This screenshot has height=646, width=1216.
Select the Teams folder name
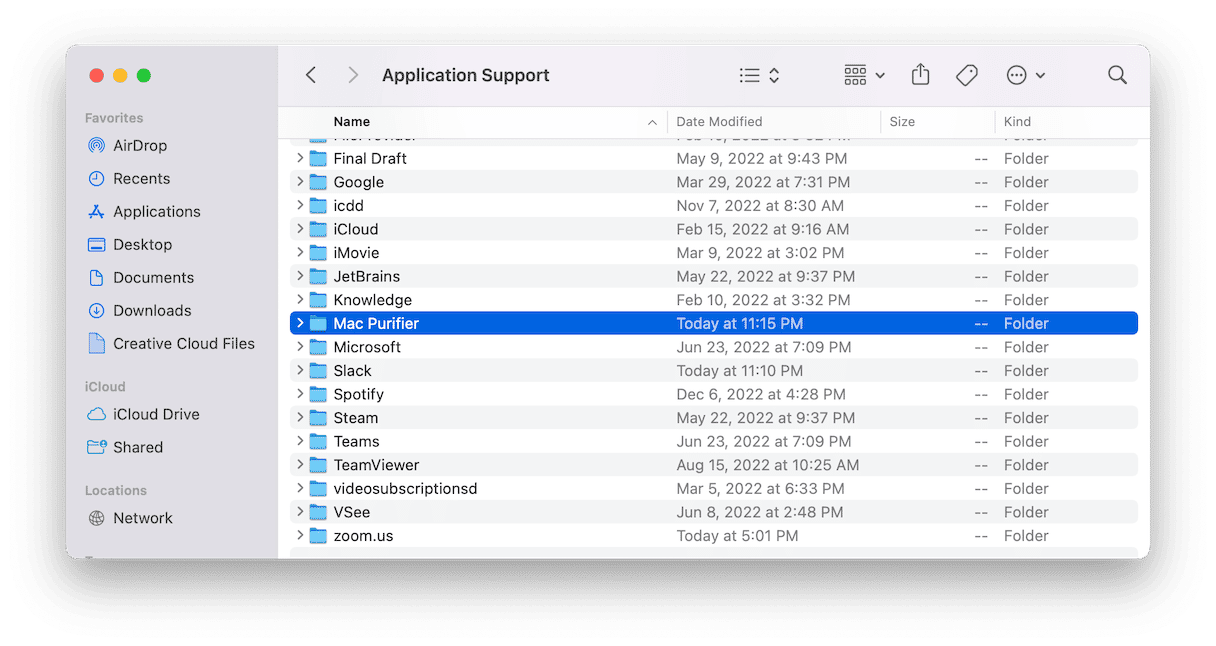356,441
